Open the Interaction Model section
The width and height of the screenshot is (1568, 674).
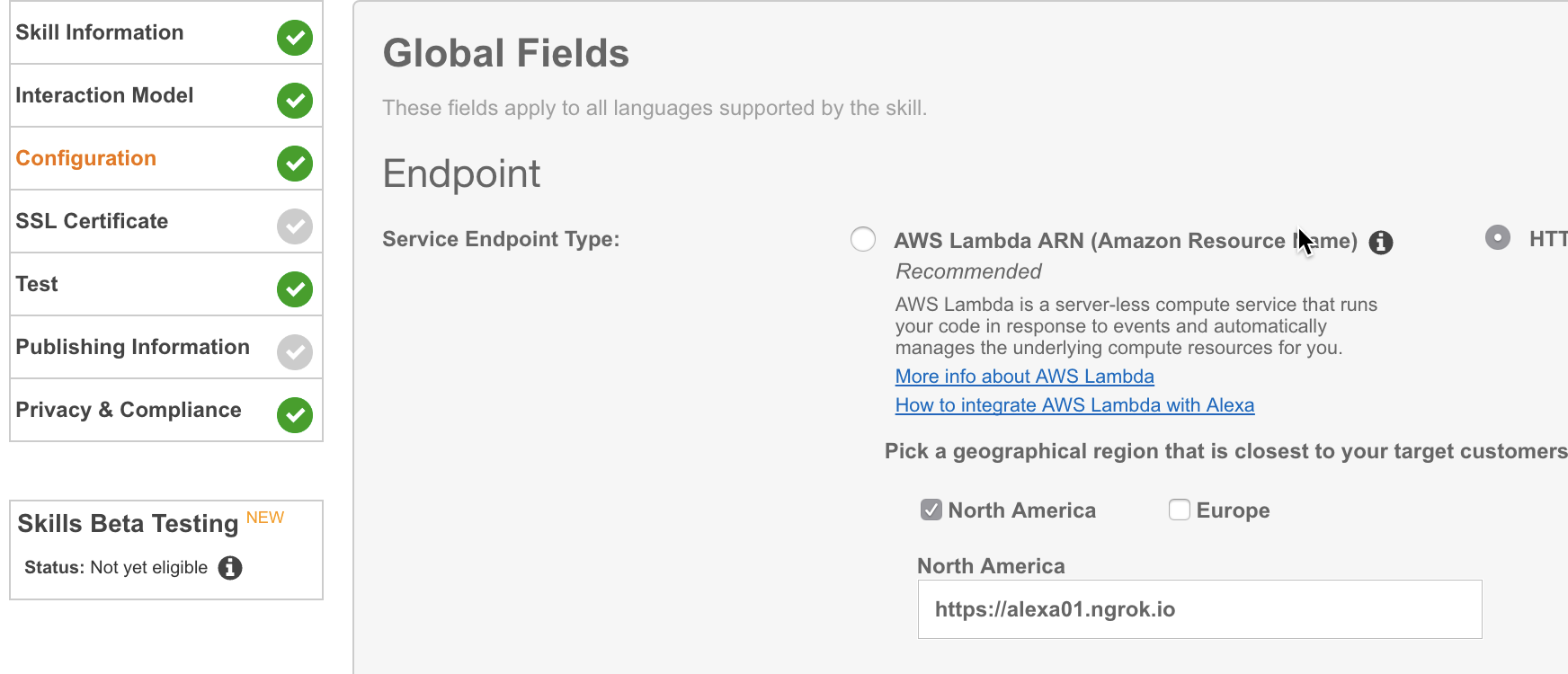click(x=166, y=95)
